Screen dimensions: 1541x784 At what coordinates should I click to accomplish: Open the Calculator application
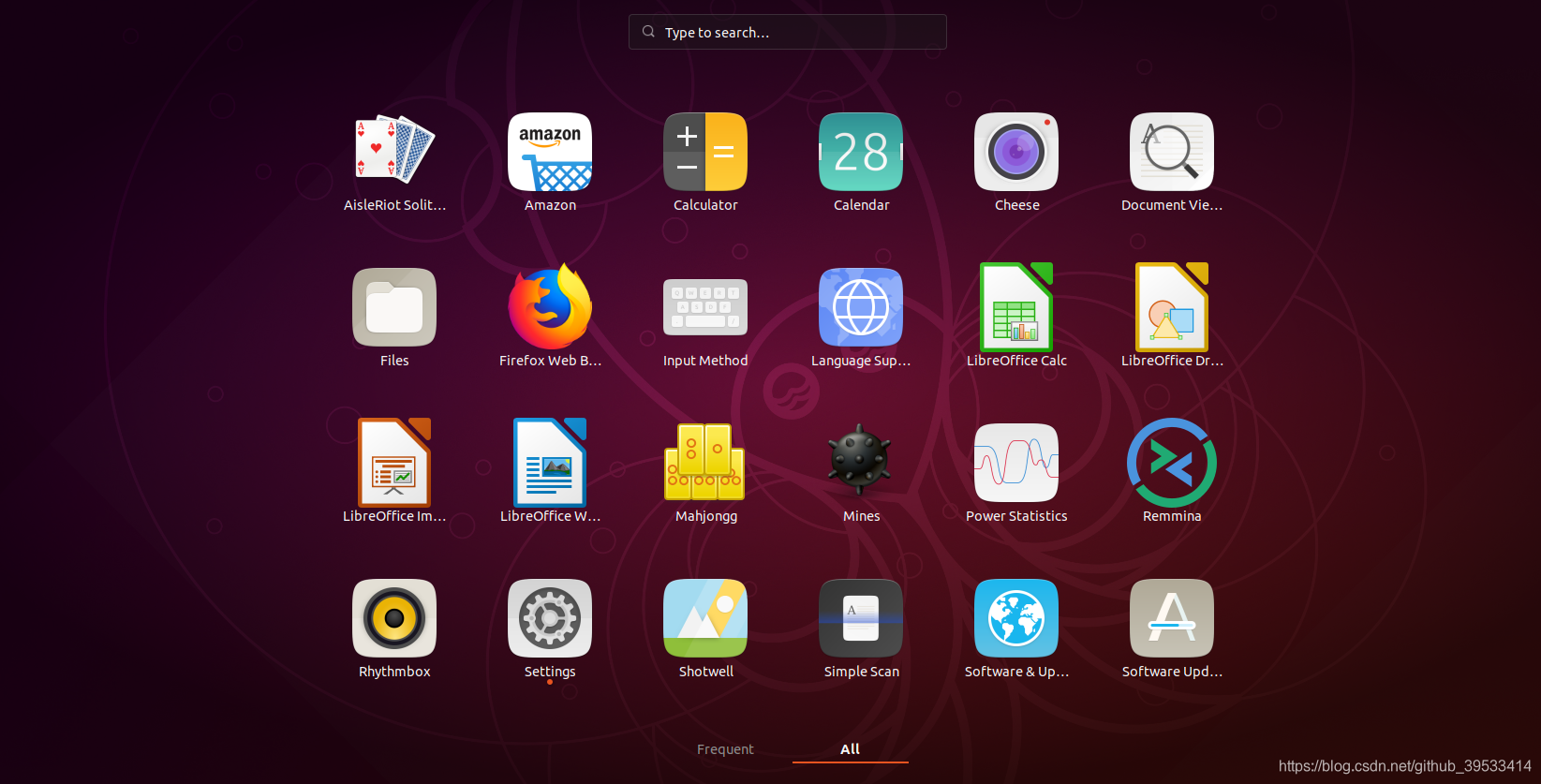tap(705, 153)
